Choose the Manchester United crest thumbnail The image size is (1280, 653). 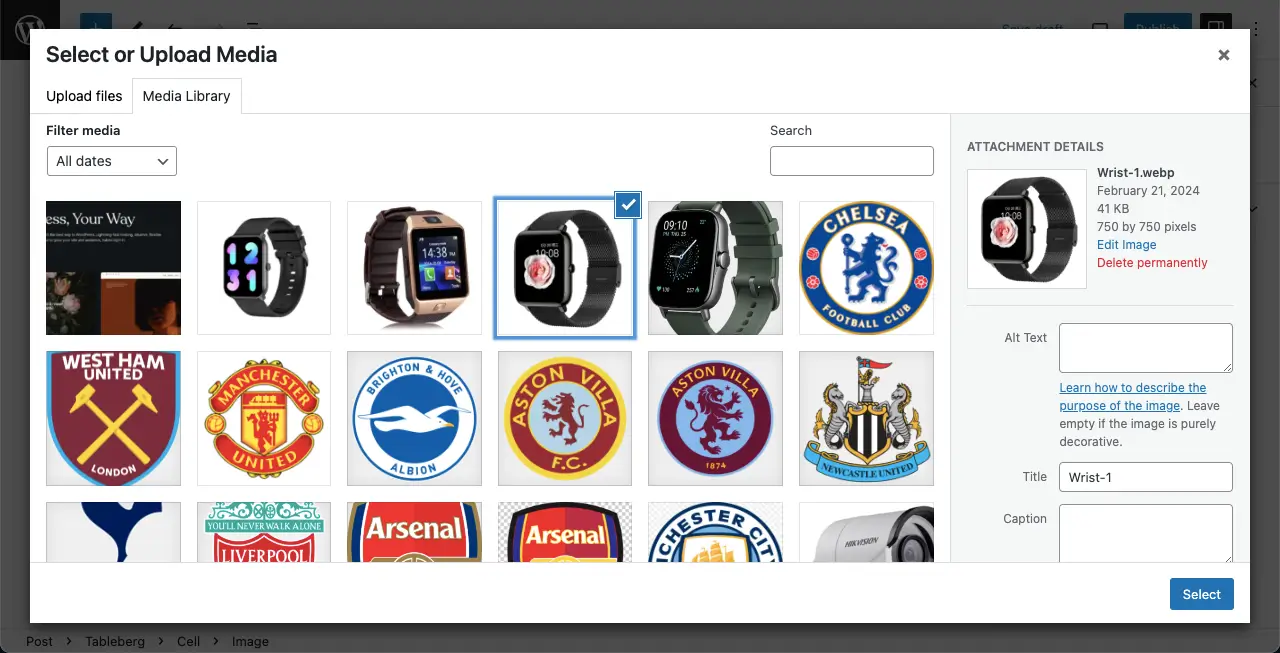click(264, 418)
